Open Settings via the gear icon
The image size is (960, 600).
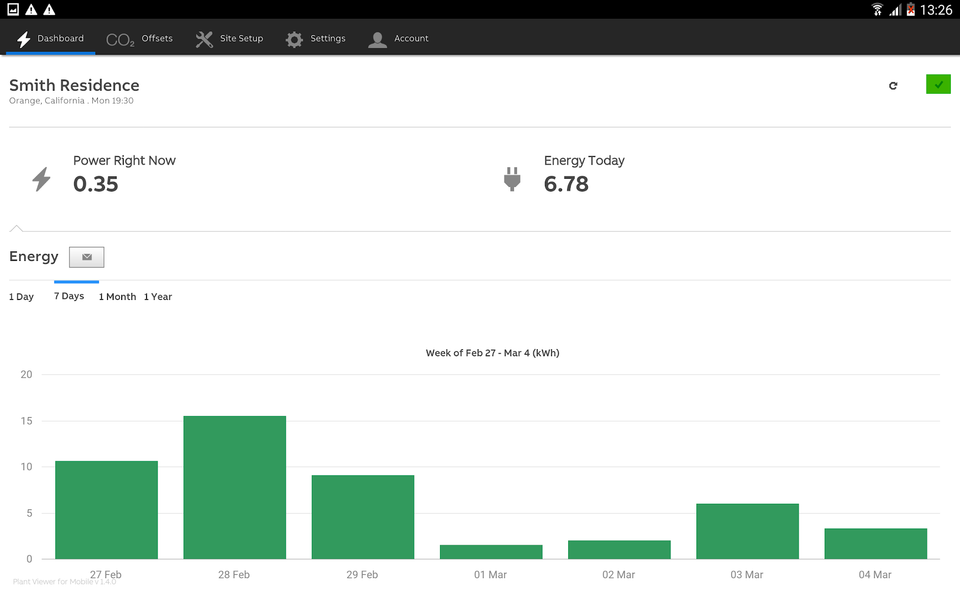294,38
